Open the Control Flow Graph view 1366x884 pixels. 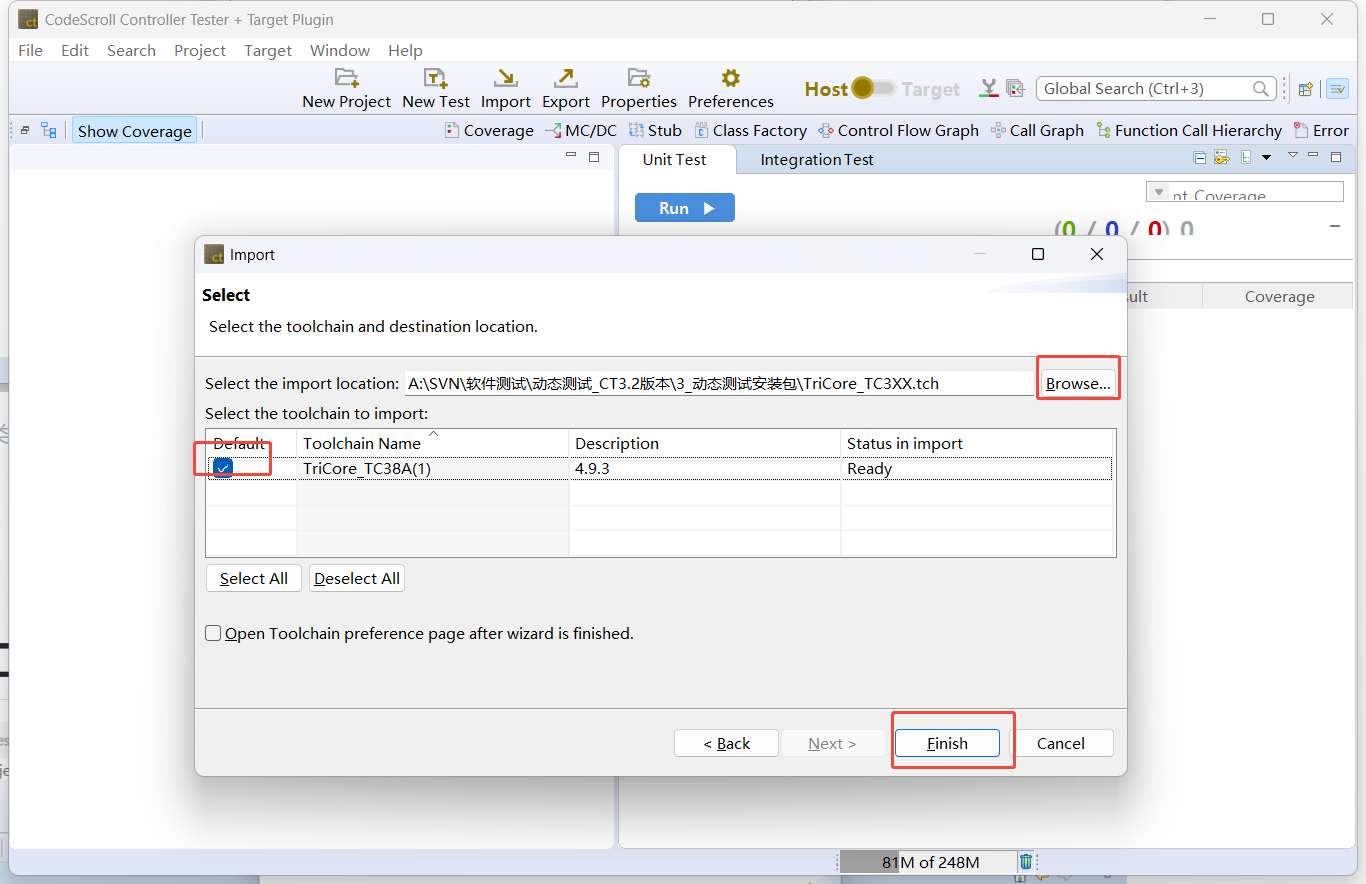click(x=898, y=131)
